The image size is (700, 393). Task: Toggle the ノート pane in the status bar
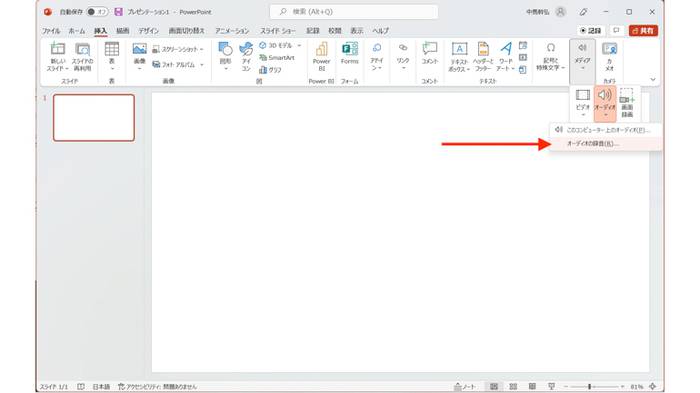pos(465,386)
